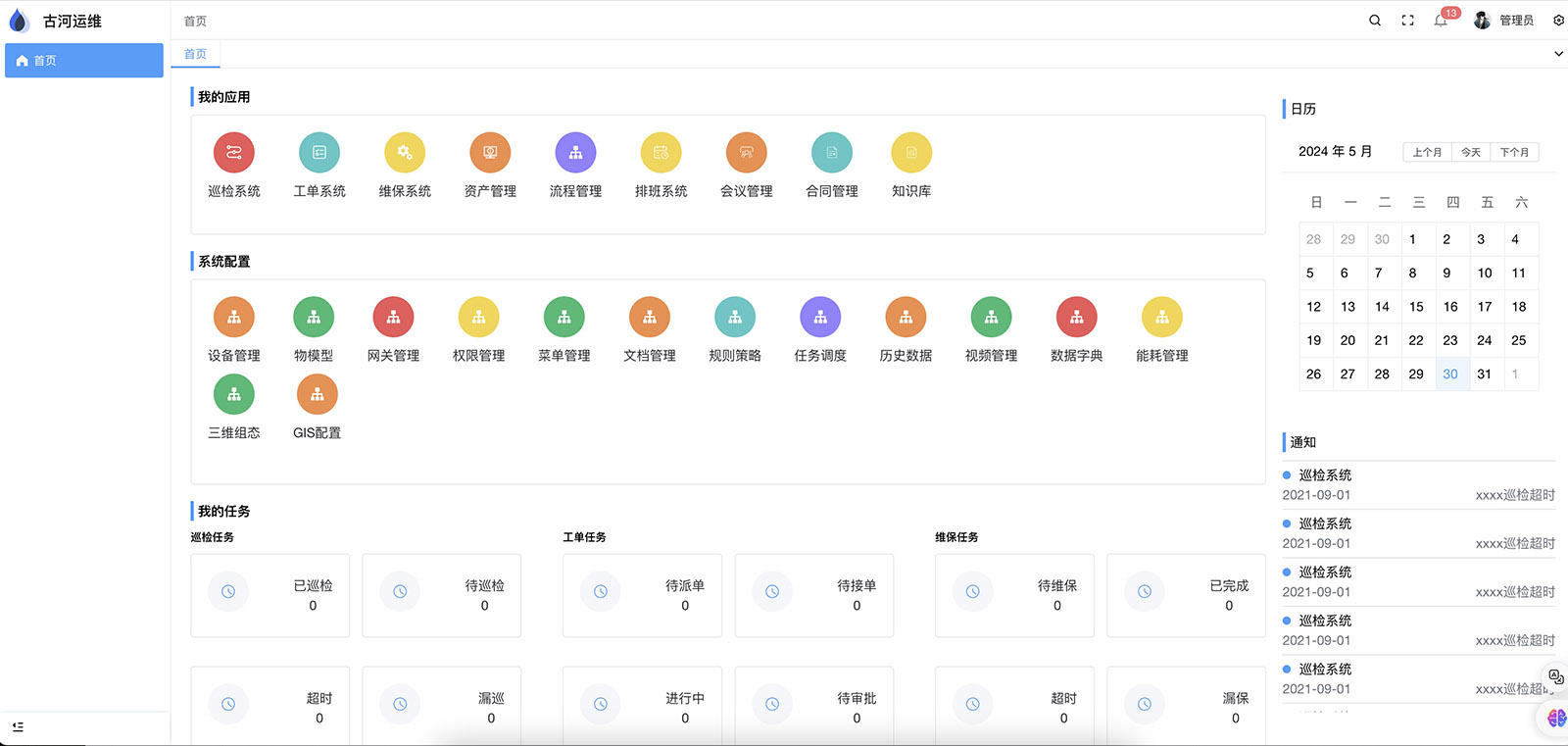Open the 知识库 icon
1568x746 pixels.
click(x=910, y=153)
